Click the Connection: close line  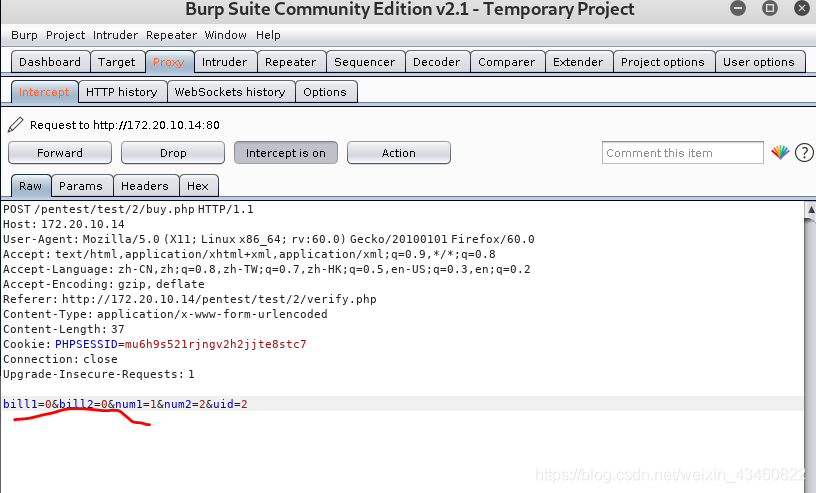60,359
